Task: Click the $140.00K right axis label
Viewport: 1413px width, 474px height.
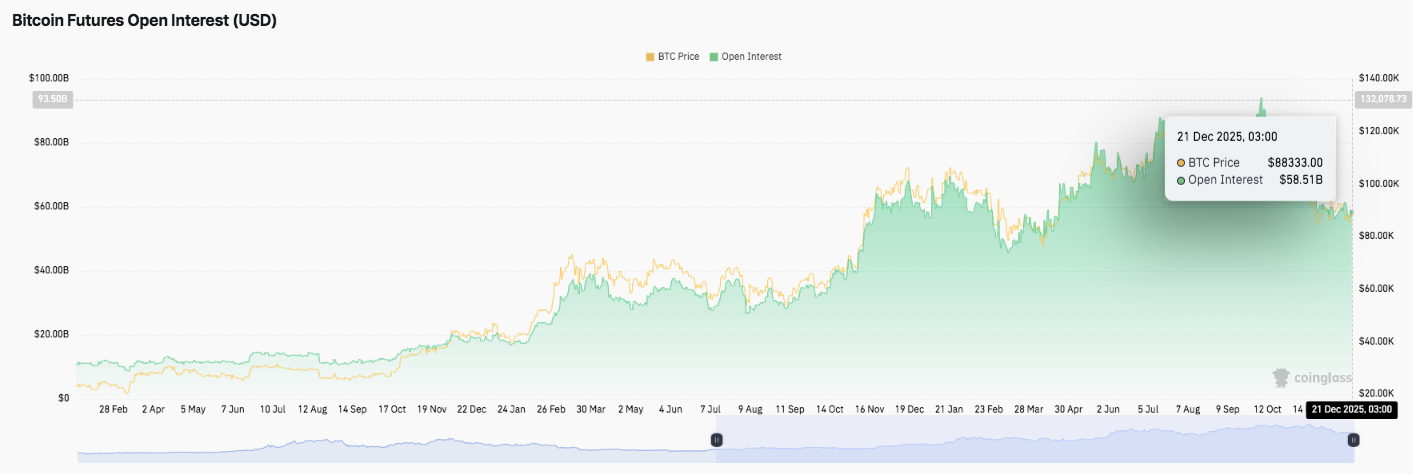Action: (x=1377, y=78)
